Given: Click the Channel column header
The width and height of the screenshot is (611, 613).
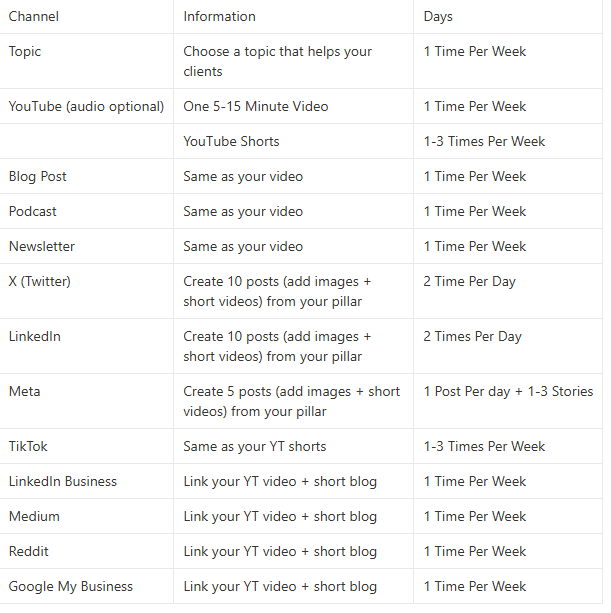Looking at the screenshot, I should (34, 16).
